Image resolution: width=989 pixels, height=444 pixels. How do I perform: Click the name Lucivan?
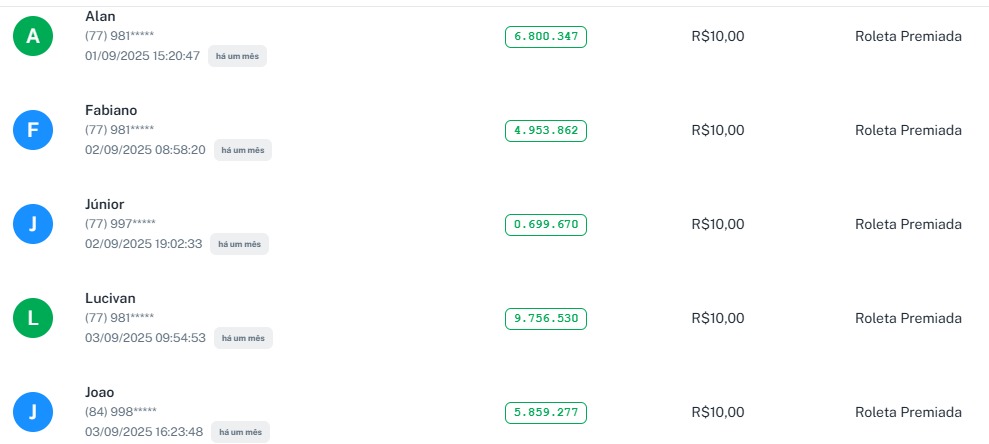coord(110,298)
